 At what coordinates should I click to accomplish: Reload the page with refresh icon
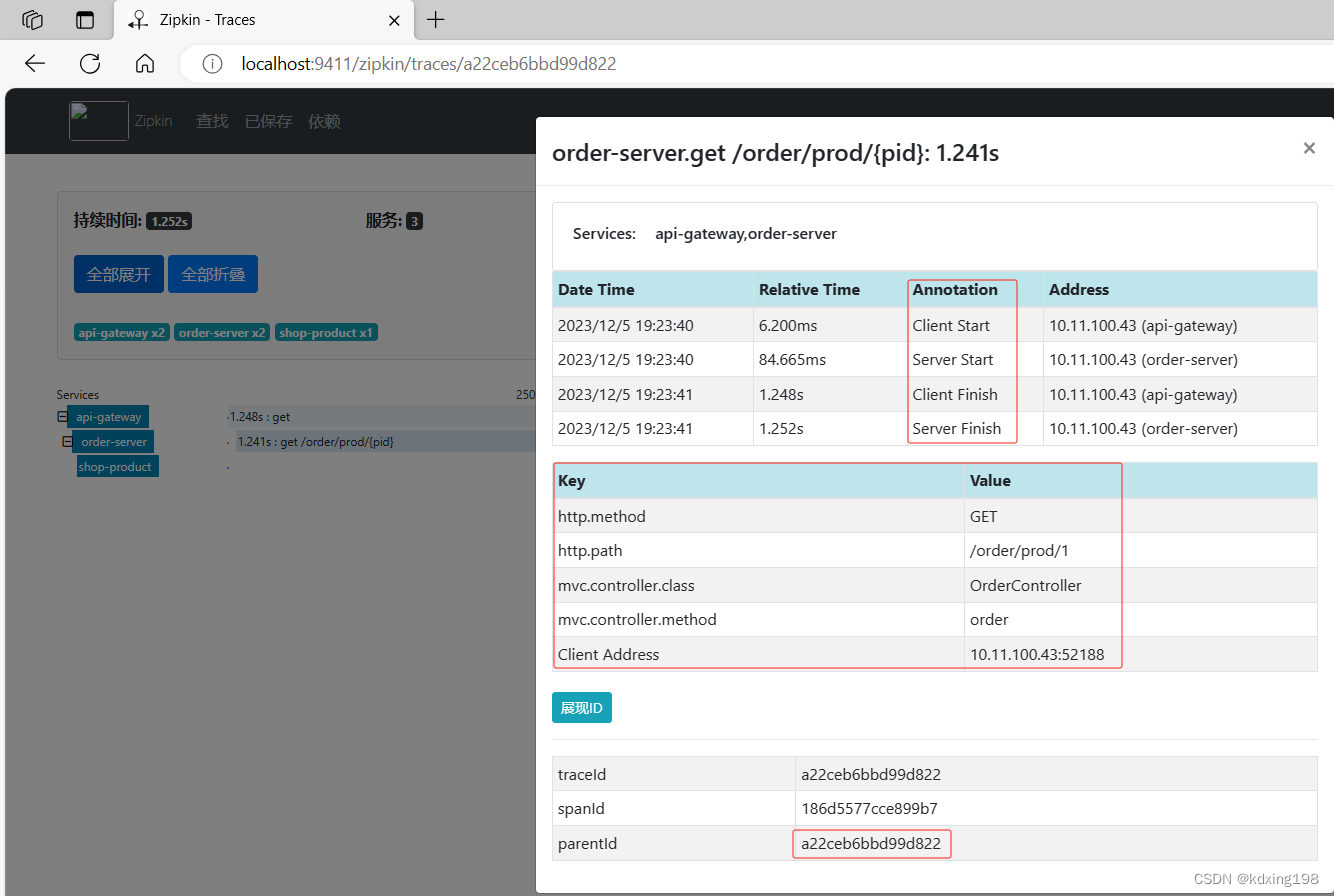pyautogui.click(x=90, y=64)
